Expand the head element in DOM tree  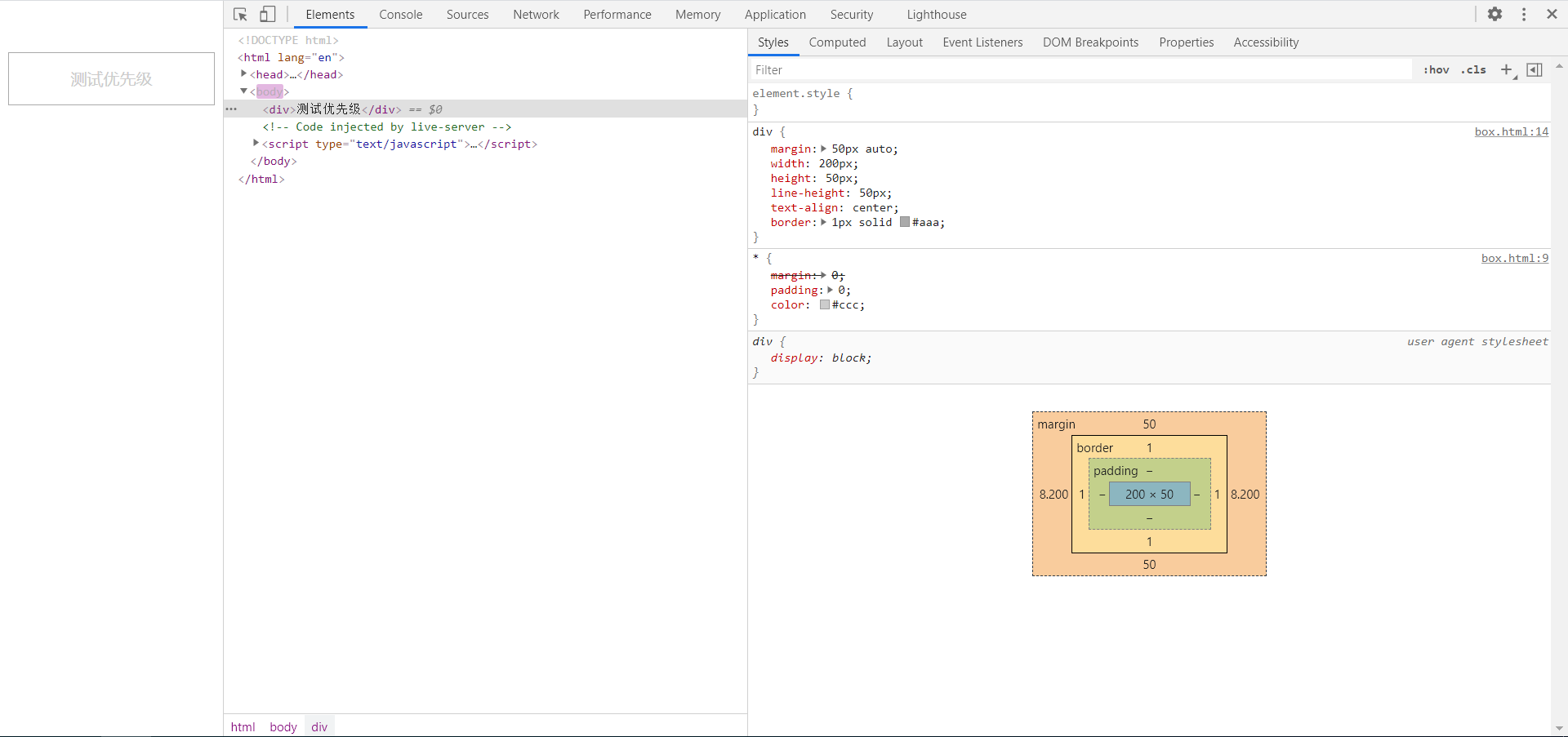(x=243, y=74)
